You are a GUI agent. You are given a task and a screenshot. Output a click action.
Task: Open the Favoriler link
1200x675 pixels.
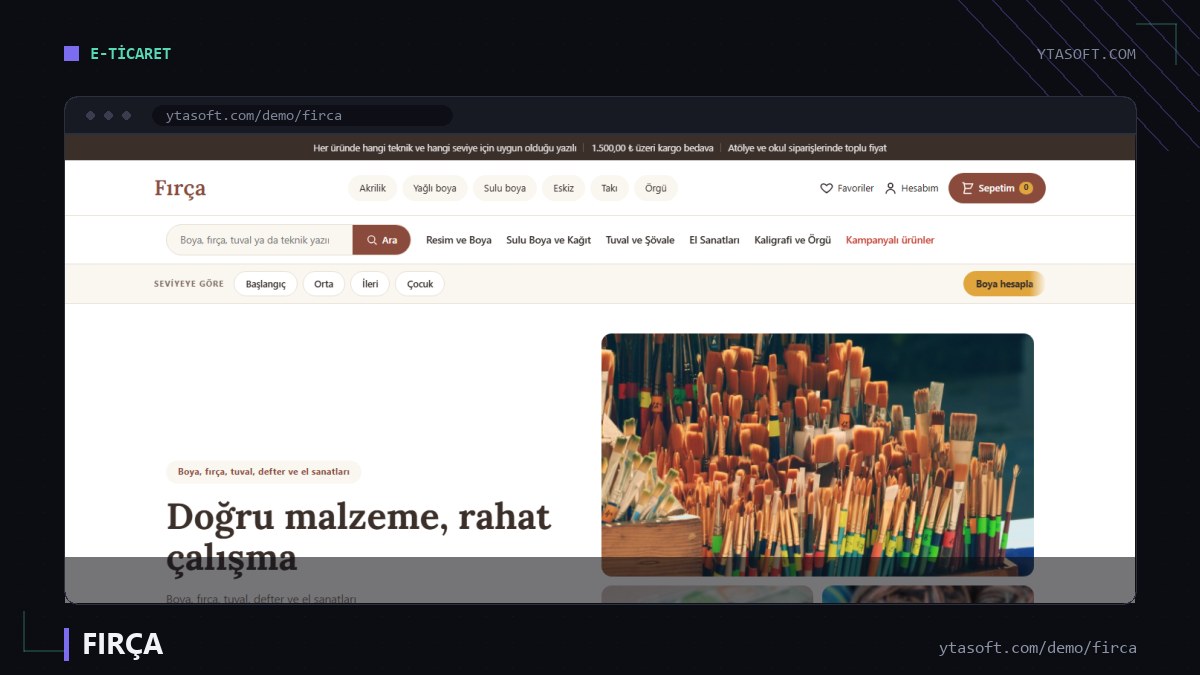click(847, 188)
